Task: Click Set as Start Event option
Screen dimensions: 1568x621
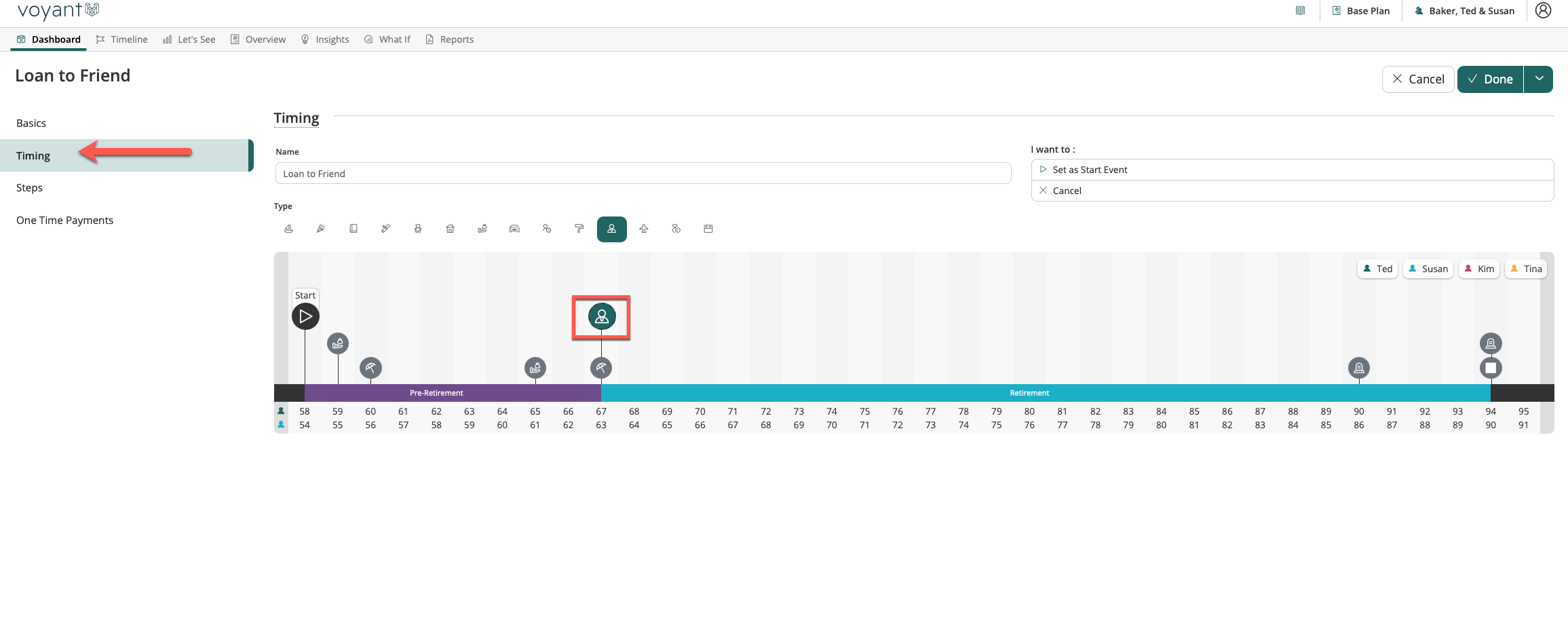Action: (1090, 170)
